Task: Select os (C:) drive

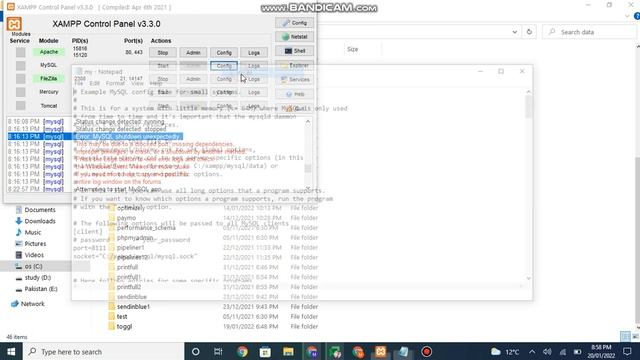Action: pos(33,267)
